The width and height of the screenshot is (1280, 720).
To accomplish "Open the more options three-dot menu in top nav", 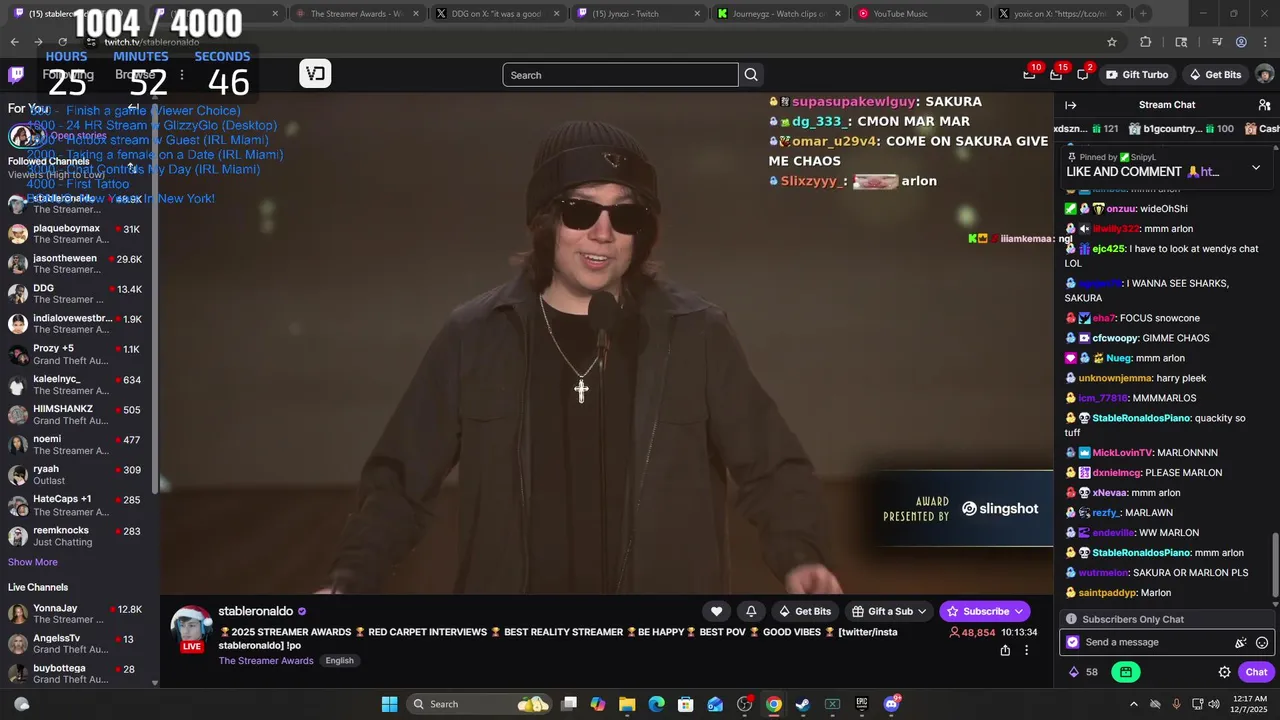I will coord(181,75).
